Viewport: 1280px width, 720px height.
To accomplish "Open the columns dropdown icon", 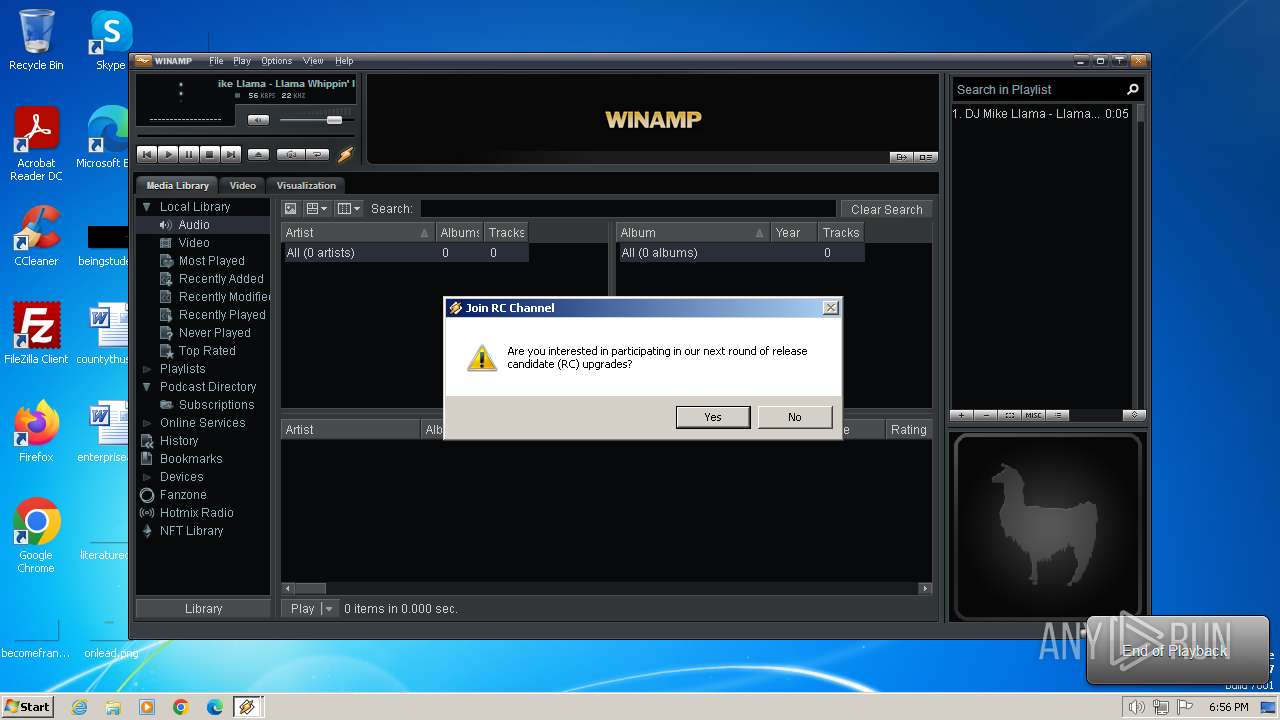I will (x=348, y=209).
